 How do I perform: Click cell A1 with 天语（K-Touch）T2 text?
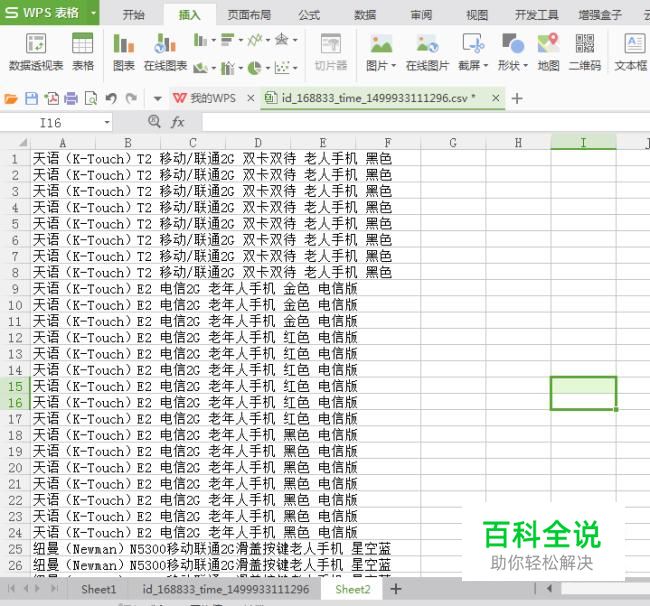coord(63,159)
